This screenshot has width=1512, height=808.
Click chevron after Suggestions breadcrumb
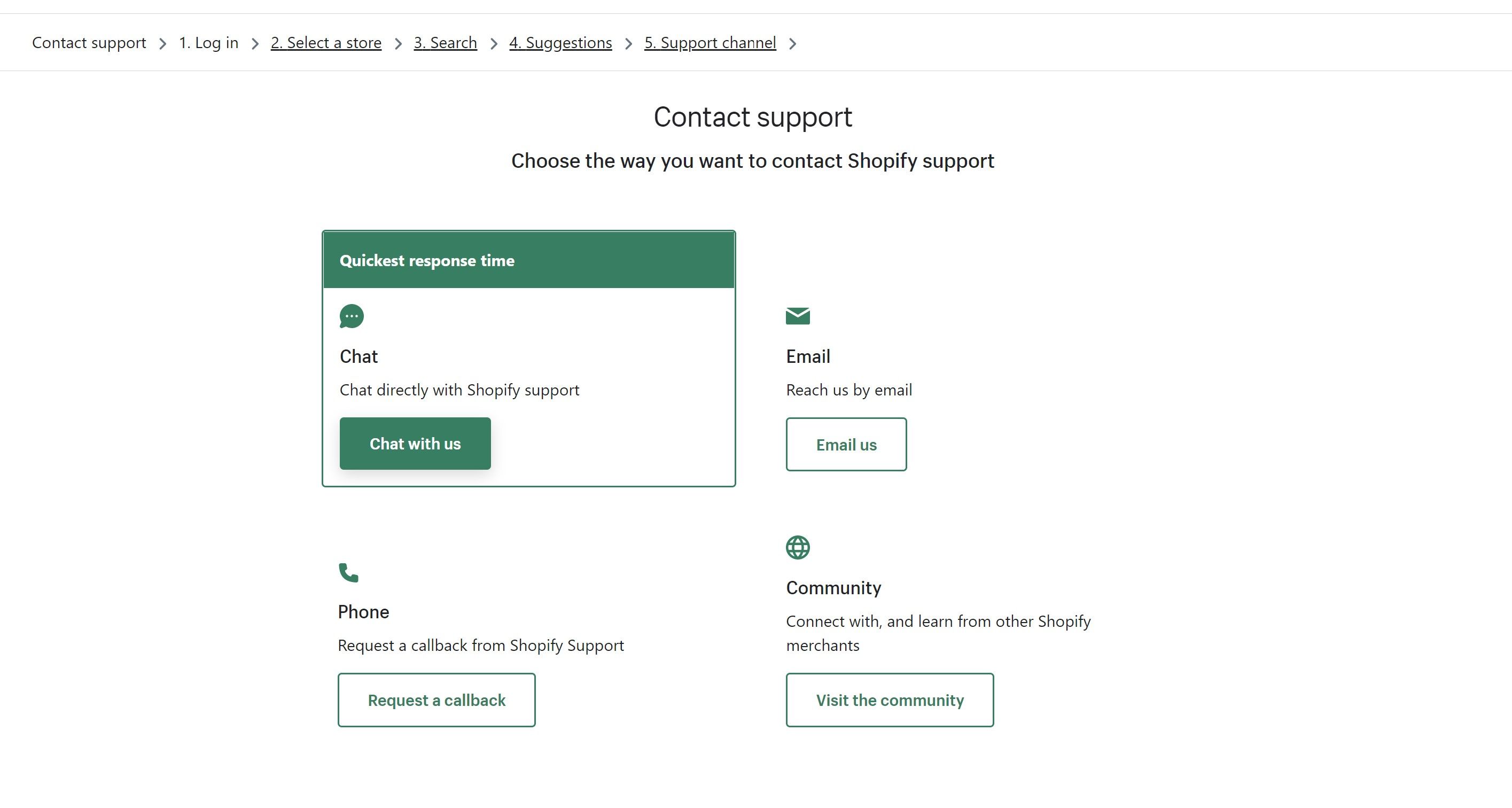pyautogui.click(x=628, y=44)
